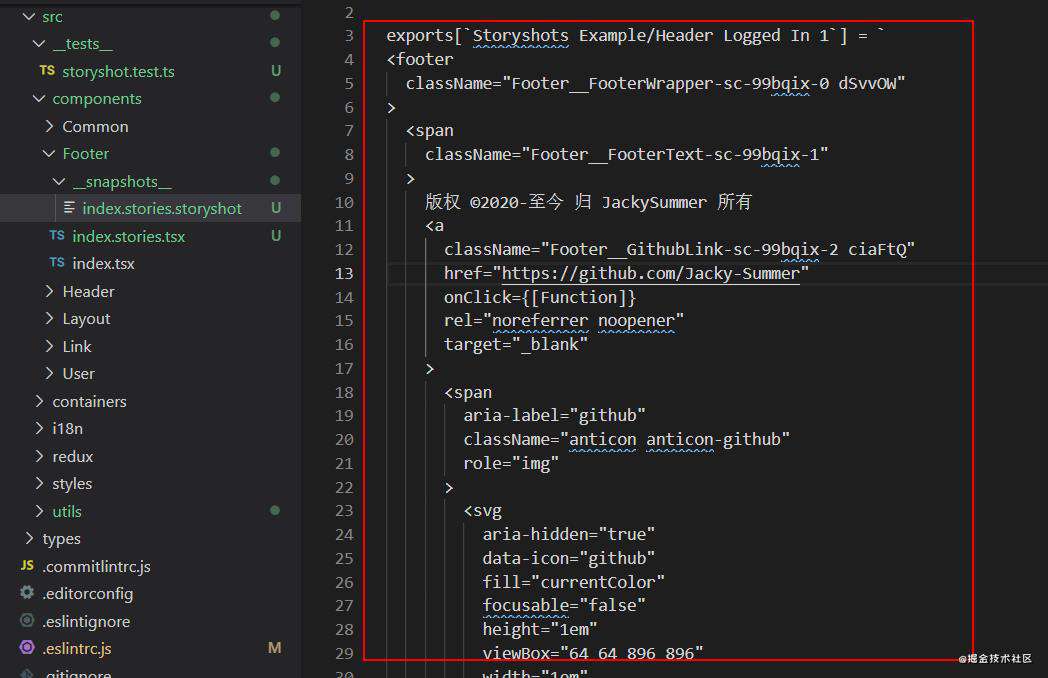The image size is (1048, 678).
Task: Click rel="noreferrer noopener" line
Action: [x=564, y=321]
